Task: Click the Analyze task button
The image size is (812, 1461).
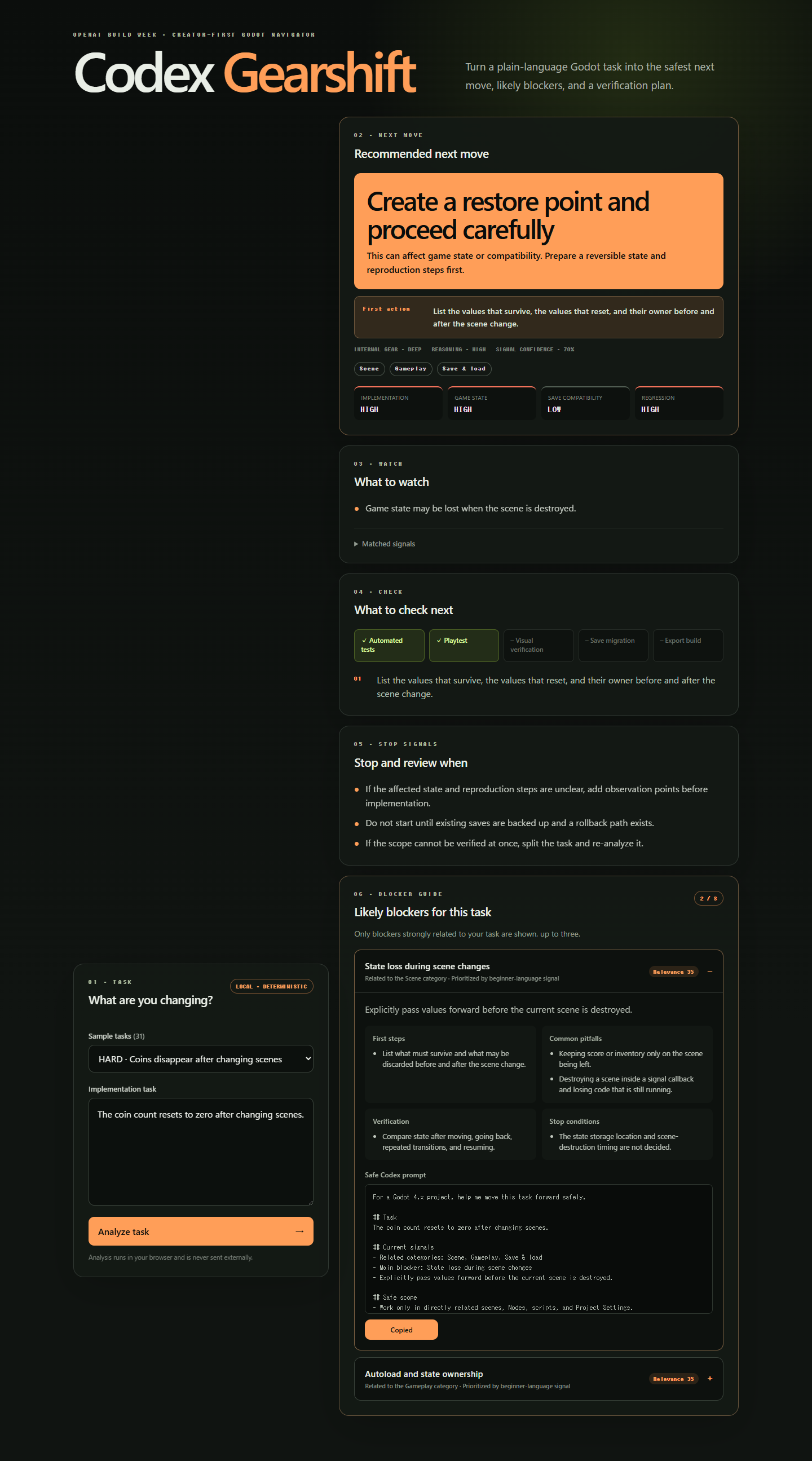Action: (x=201, y=1232)
